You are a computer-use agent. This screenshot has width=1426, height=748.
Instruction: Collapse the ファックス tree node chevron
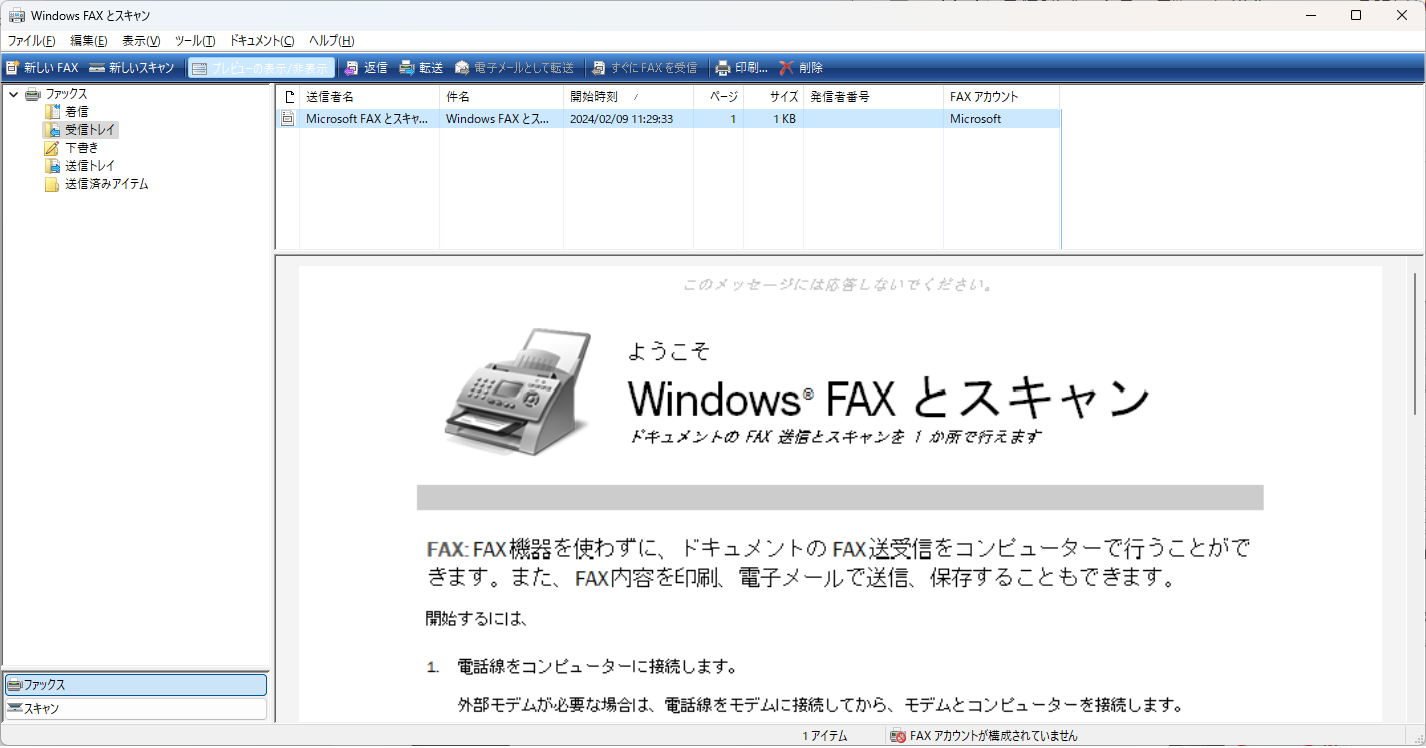13,94
